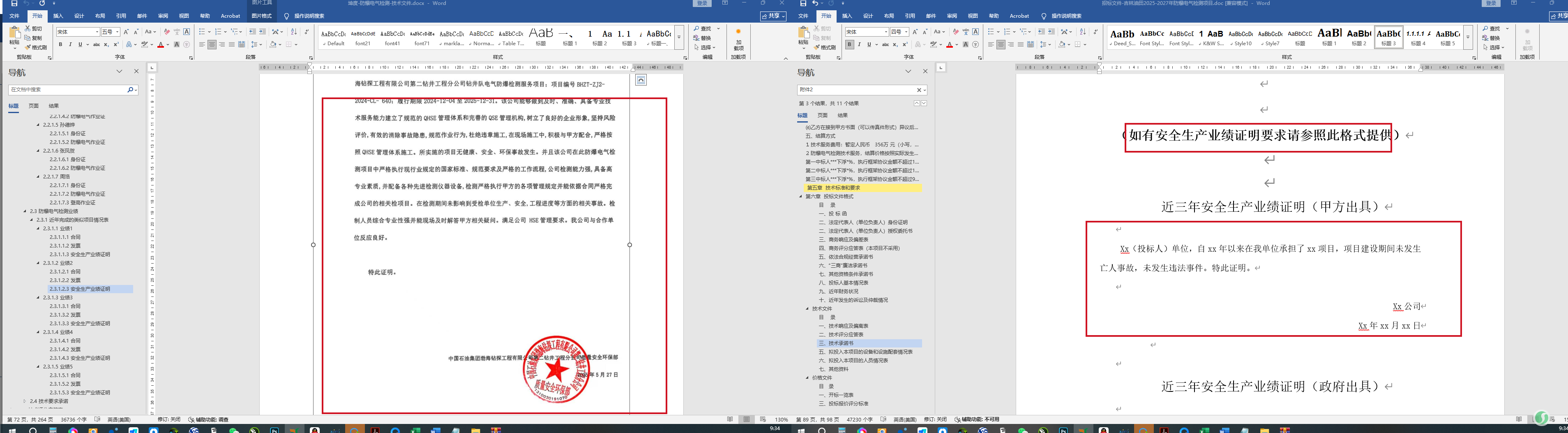Switch to 结果 tab in right navigation pane

[x=842, y=115]
